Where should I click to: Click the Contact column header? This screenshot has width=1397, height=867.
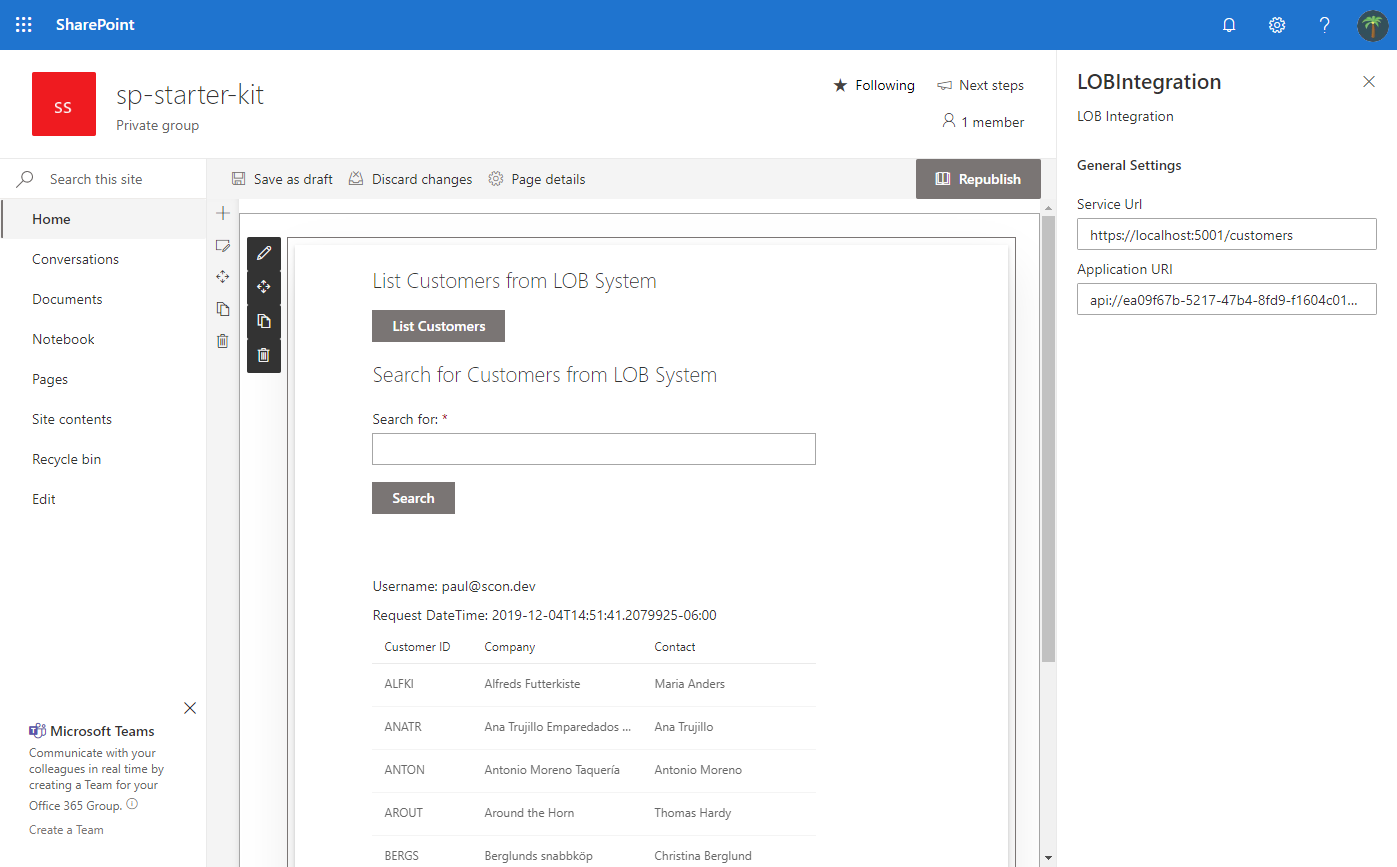(675, 647)
